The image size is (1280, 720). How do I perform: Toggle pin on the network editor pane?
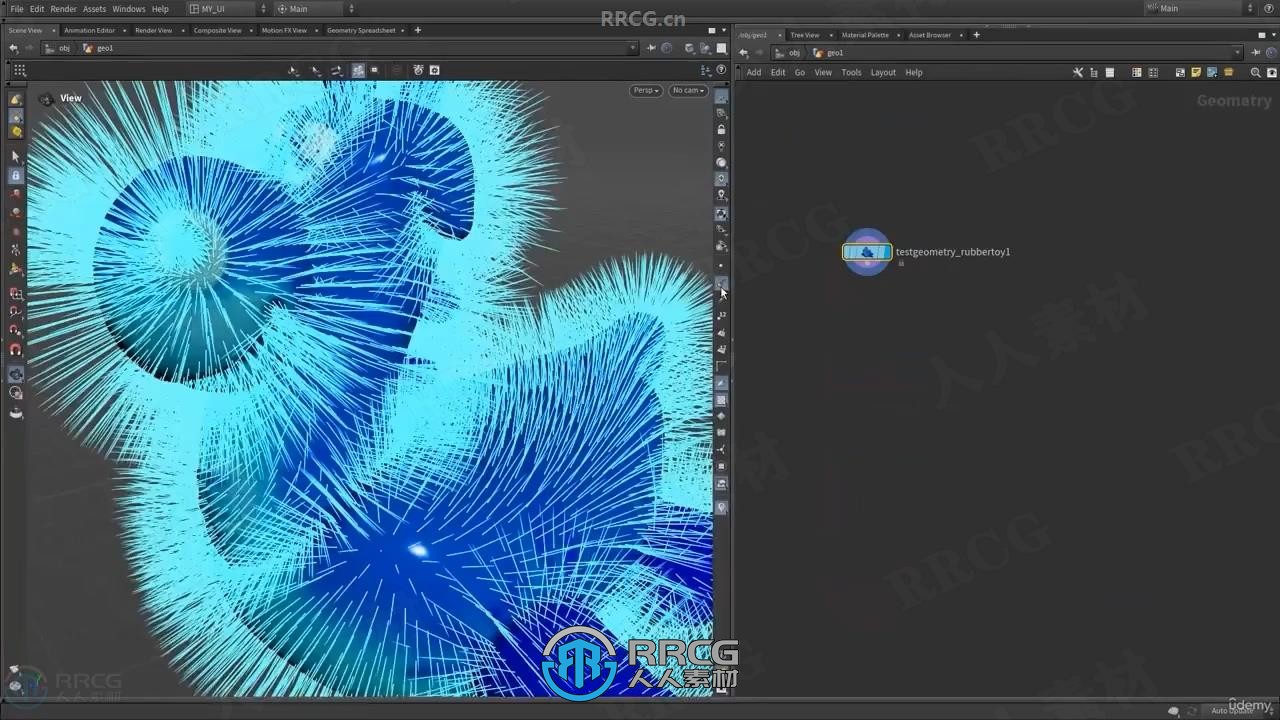click(1254, 53)
